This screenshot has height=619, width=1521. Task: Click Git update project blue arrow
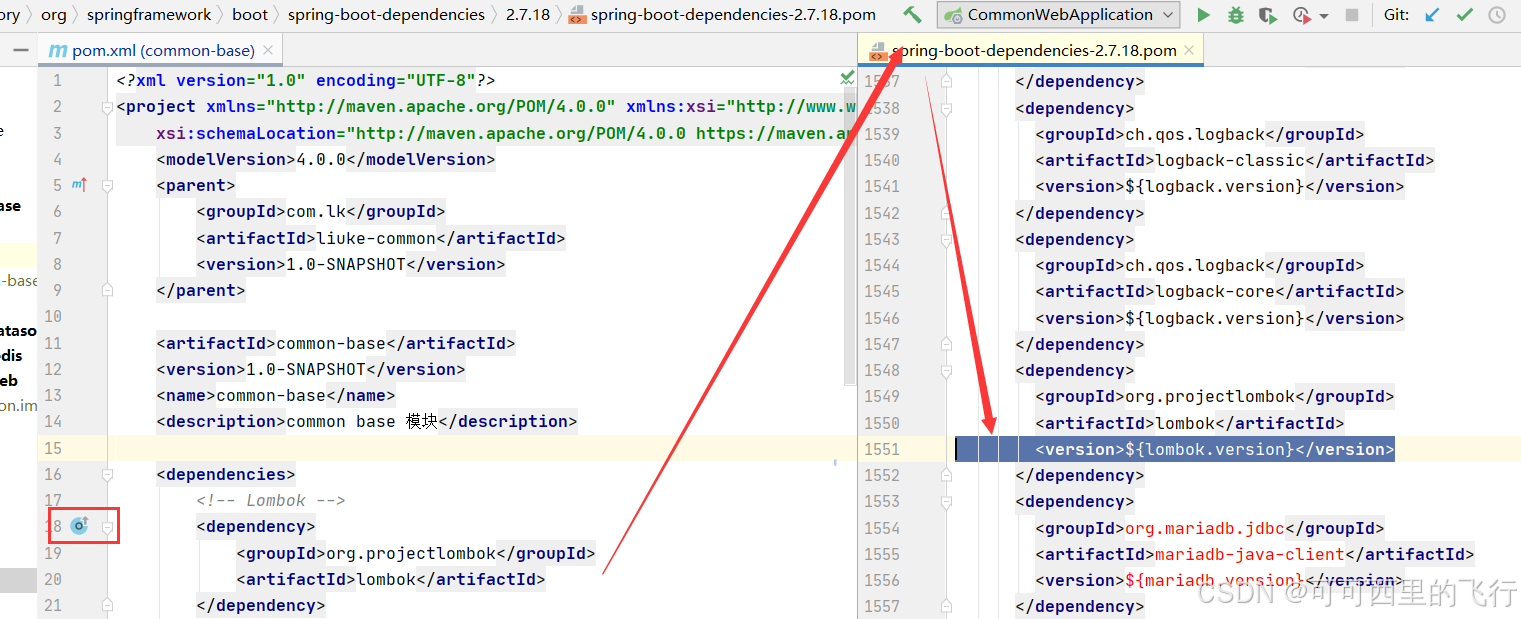1432,15
